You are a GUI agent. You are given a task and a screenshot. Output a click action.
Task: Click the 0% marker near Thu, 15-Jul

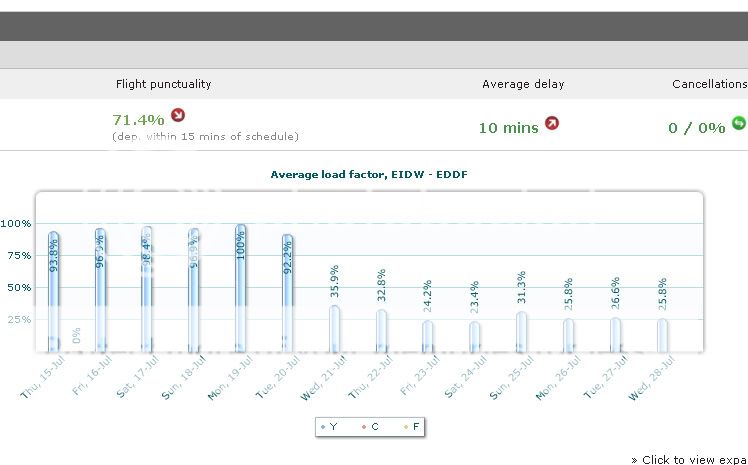(x=77, y=335)
